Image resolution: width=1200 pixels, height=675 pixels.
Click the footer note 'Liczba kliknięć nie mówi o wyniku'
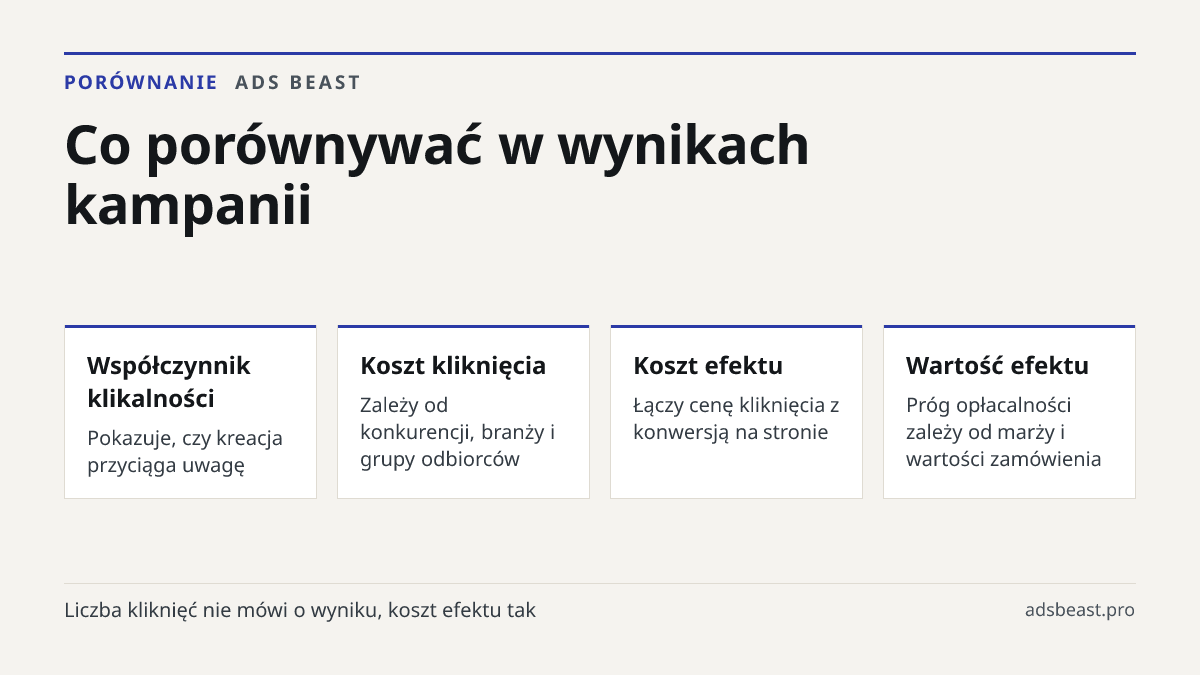[300, 610]
